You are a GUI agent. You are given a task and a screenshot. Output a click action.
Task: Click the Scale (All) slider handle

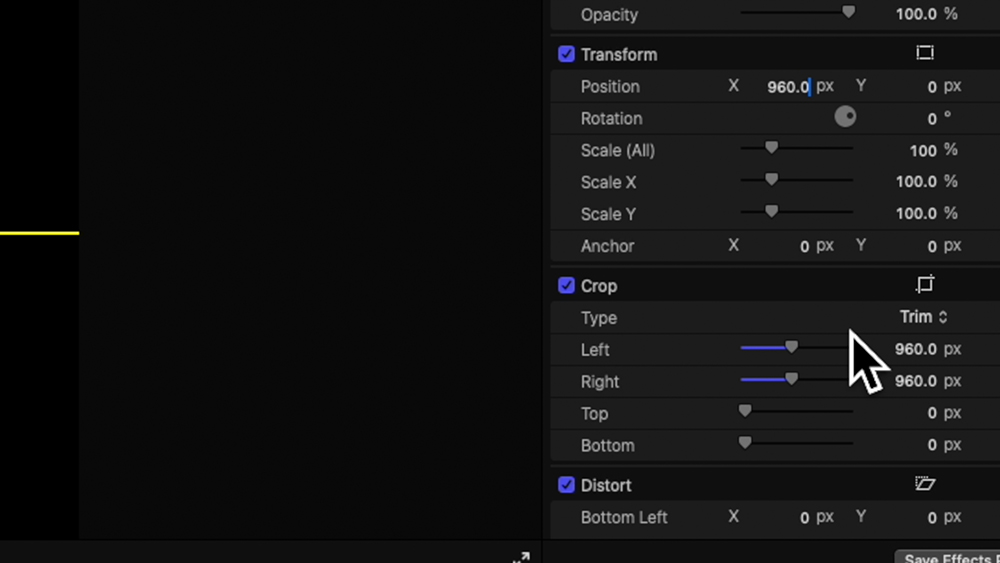click(x=771, y=149)
